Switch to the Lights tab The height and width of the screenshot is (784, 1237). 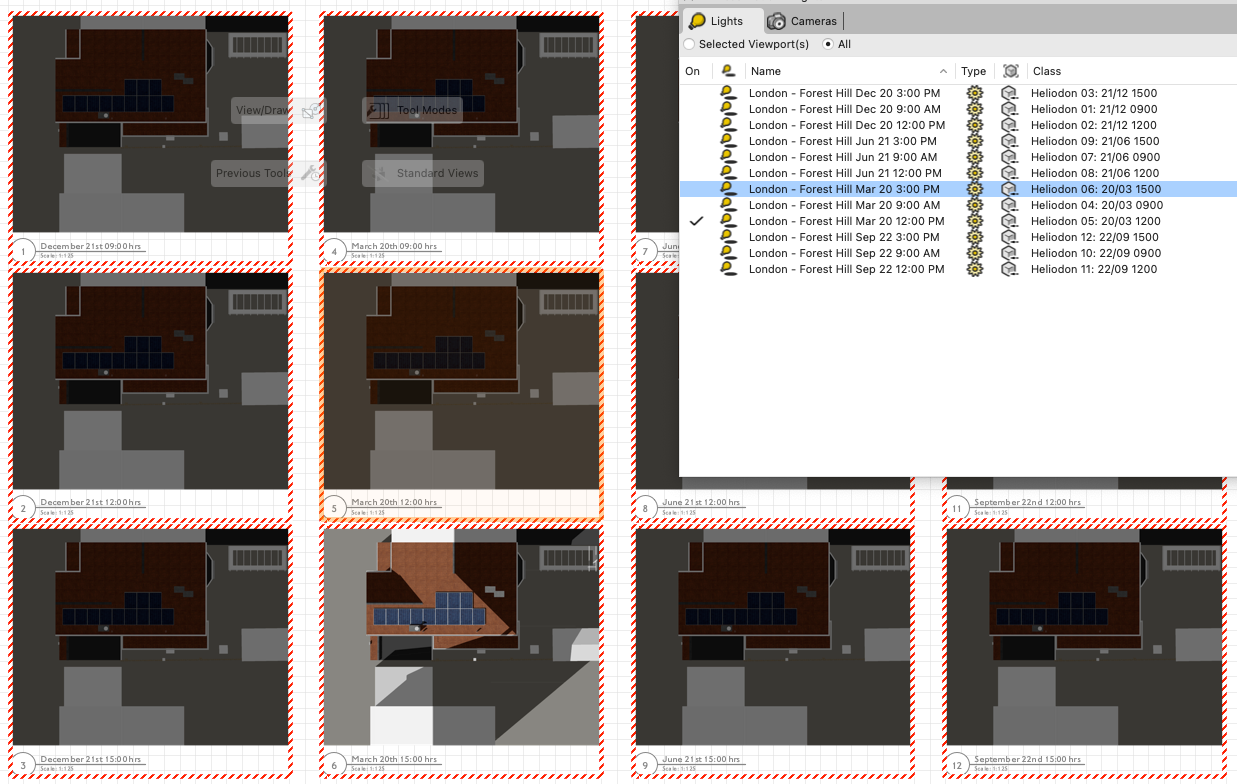[717, 21]
